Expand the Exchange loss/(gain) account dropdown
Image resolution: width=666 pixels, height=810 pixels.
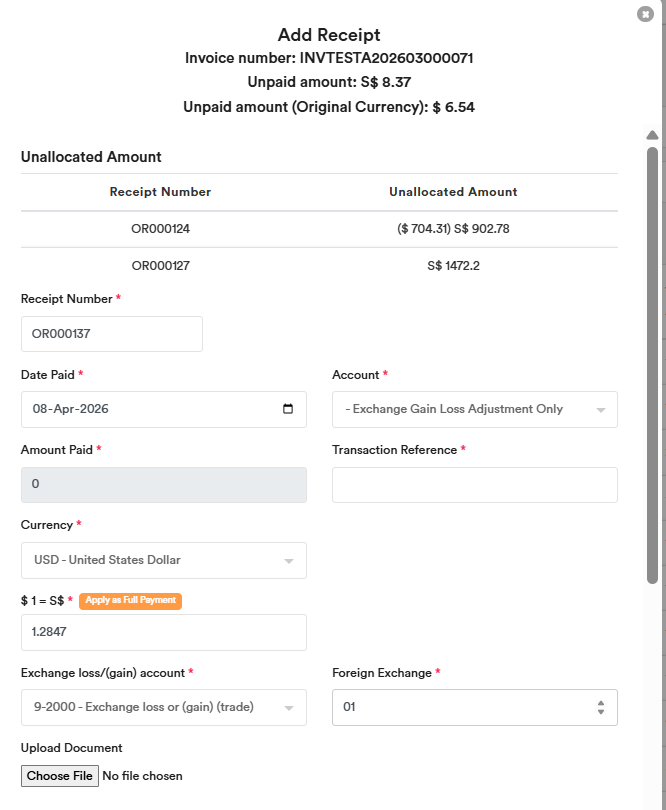pyautogui.click(x=163, y=707)
